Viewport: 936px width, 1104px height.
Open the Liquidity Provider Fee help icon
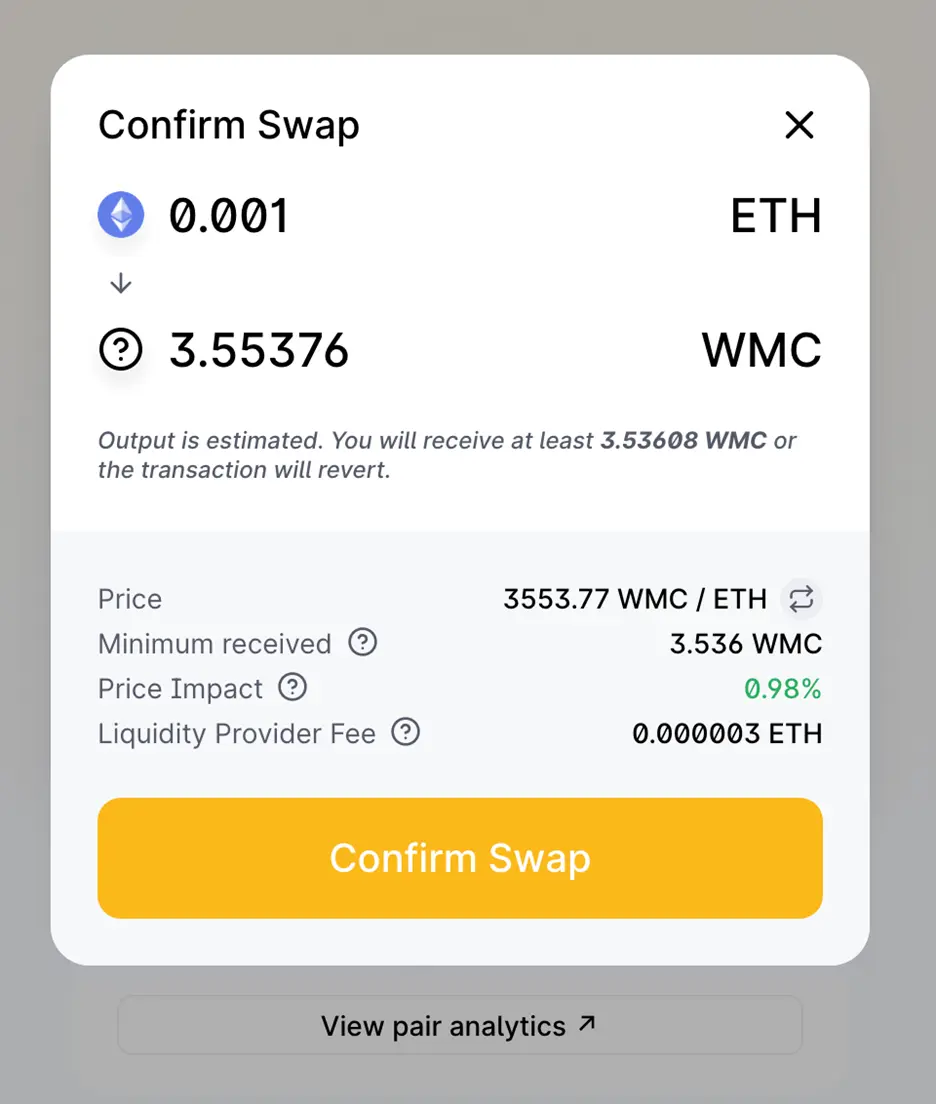pos(406,732)
